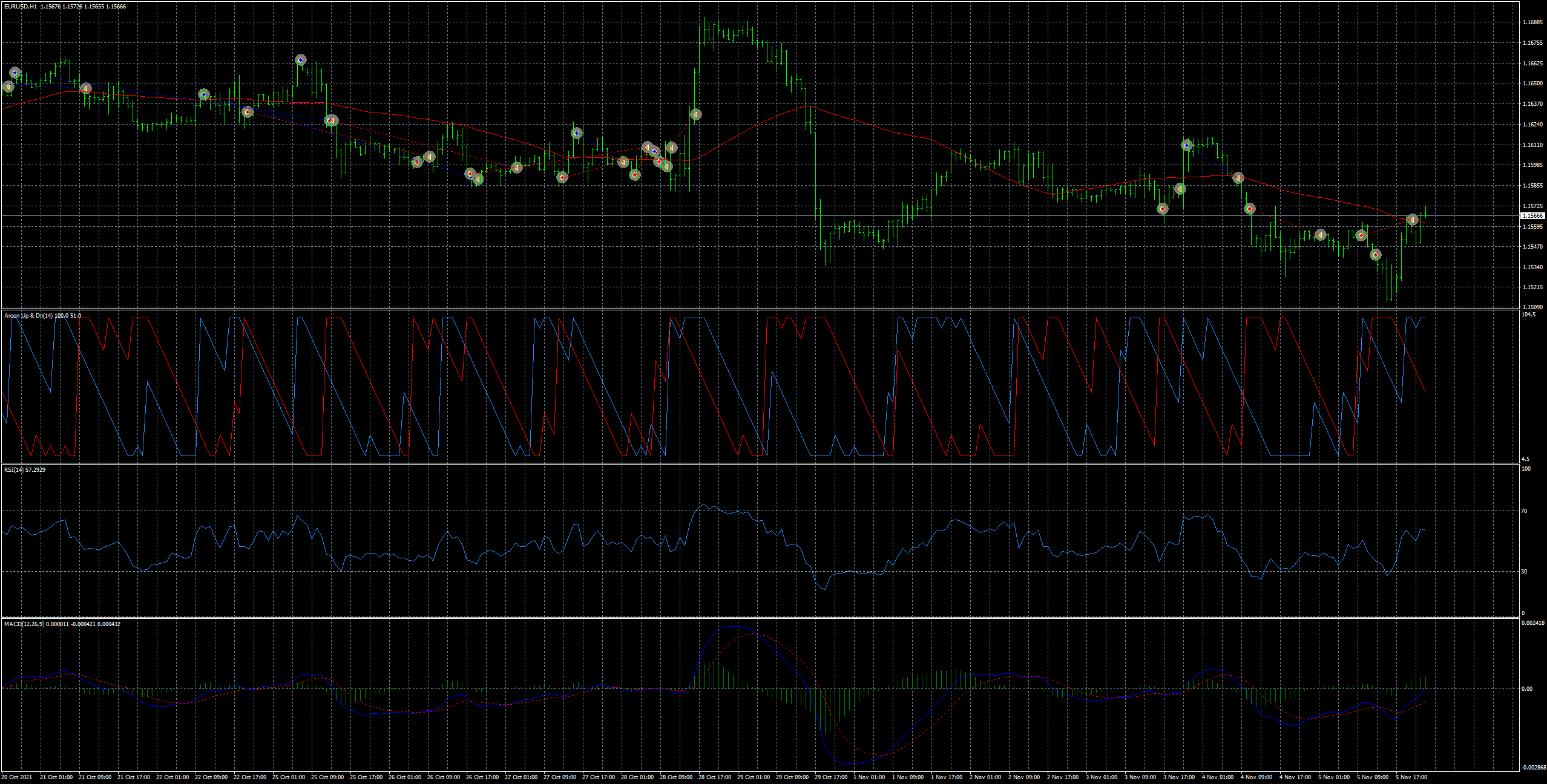The height and width of the screenshot is (784, 1547).
Task: Click the yellow exit arrow near 27 Oct 01:00
Action: 517,168
